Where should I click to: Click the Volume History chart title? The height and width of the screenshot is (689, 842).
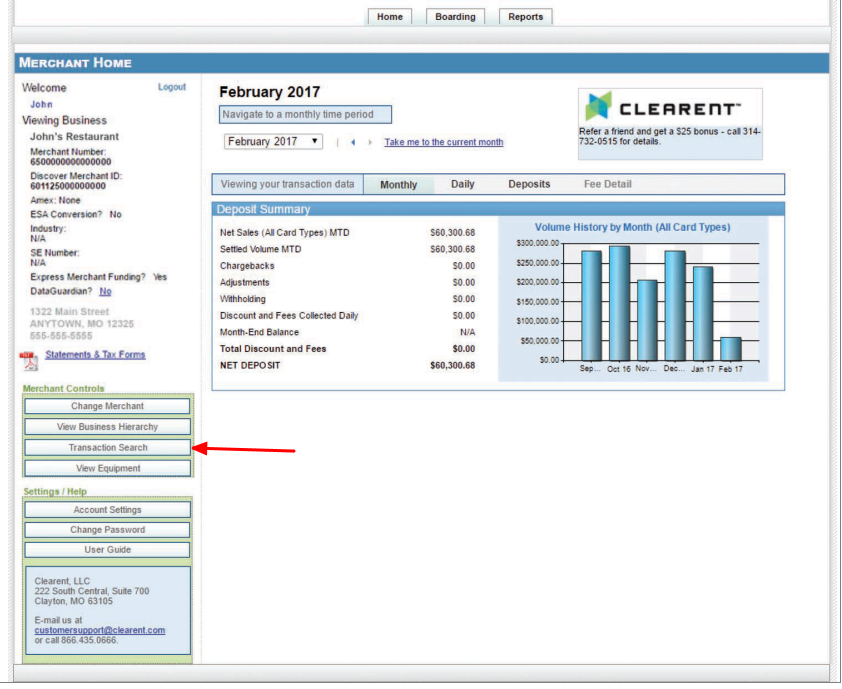point(633,227)
